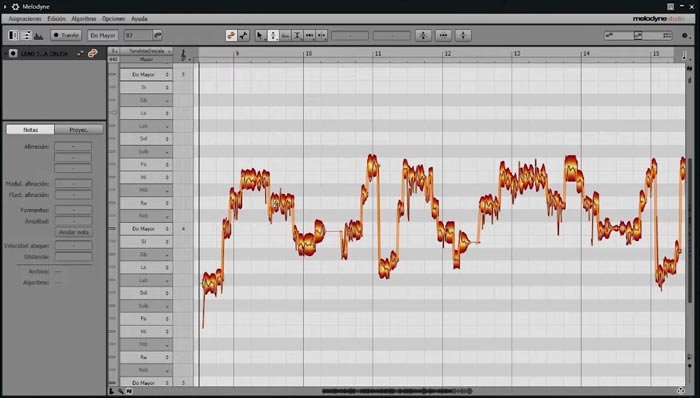The width and height of the screenshot is (700, 398).
Task: Click the icon at bottom right corner of editor
Action: pyautogui.click(x=680, y=391)
